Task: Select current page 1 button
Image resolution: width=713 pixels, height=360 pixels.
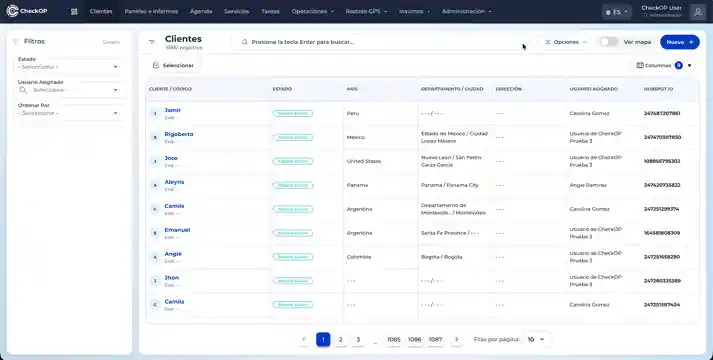Action: pyautogui.click(x=323, y=340)
